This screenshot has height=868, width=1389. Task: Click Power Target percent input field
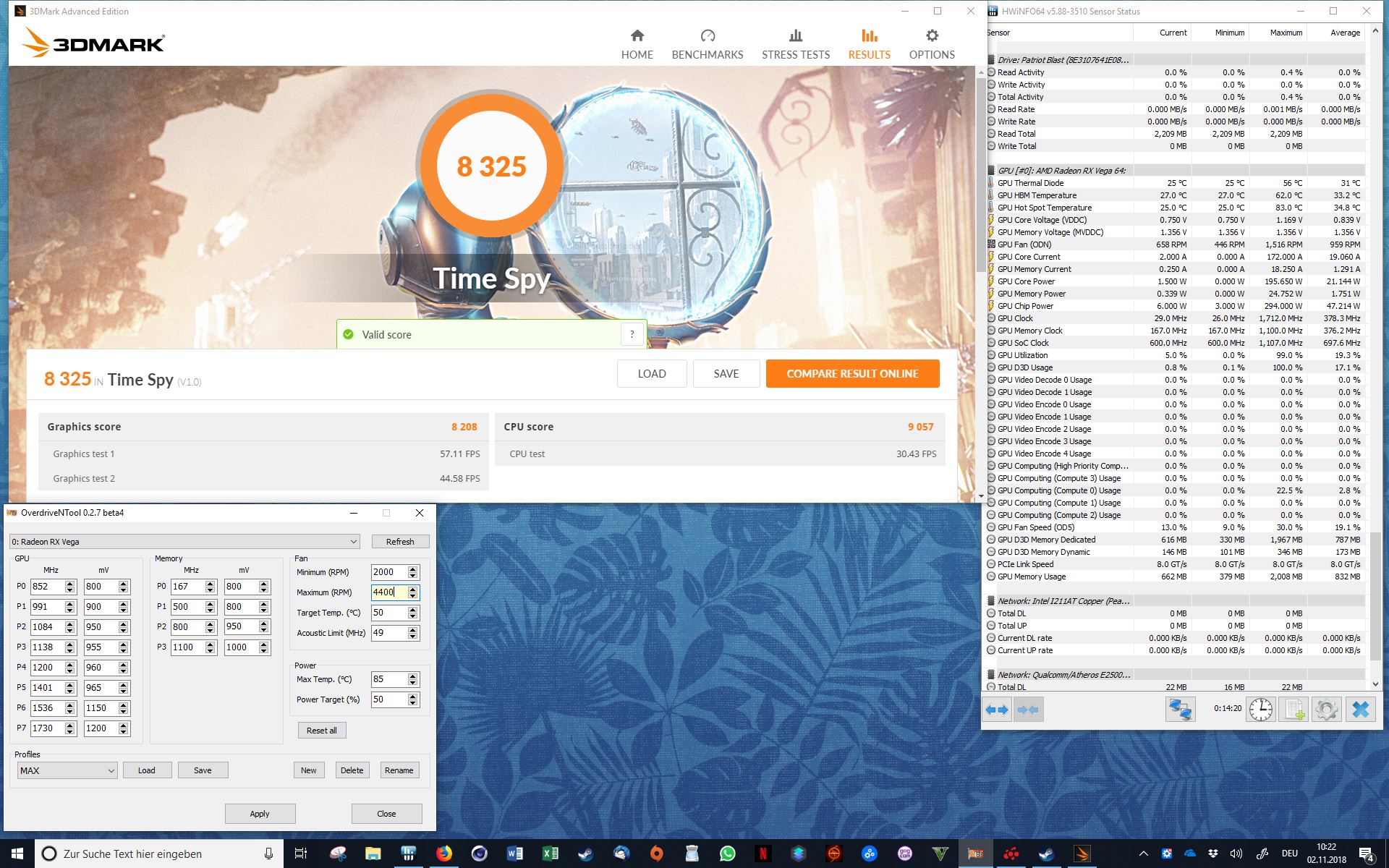[x=388, y=699]
